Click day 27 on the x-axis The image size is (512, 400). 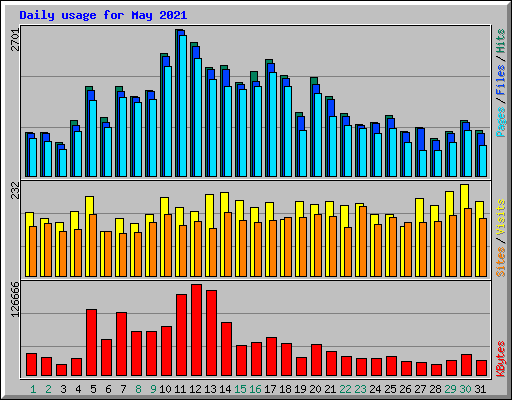click(x=420, y=389)
